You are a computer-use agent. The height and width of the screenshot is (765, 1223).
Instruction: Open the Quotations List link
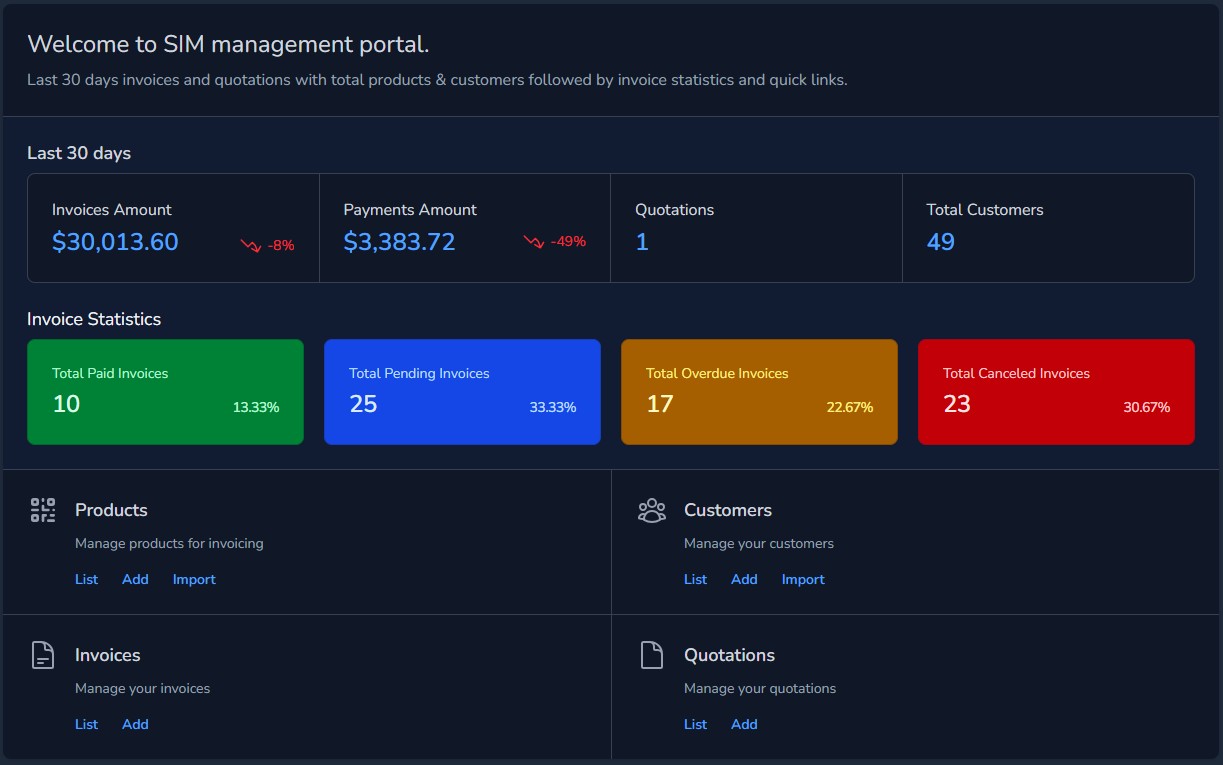pyautogui.click(x=695, y=724)
